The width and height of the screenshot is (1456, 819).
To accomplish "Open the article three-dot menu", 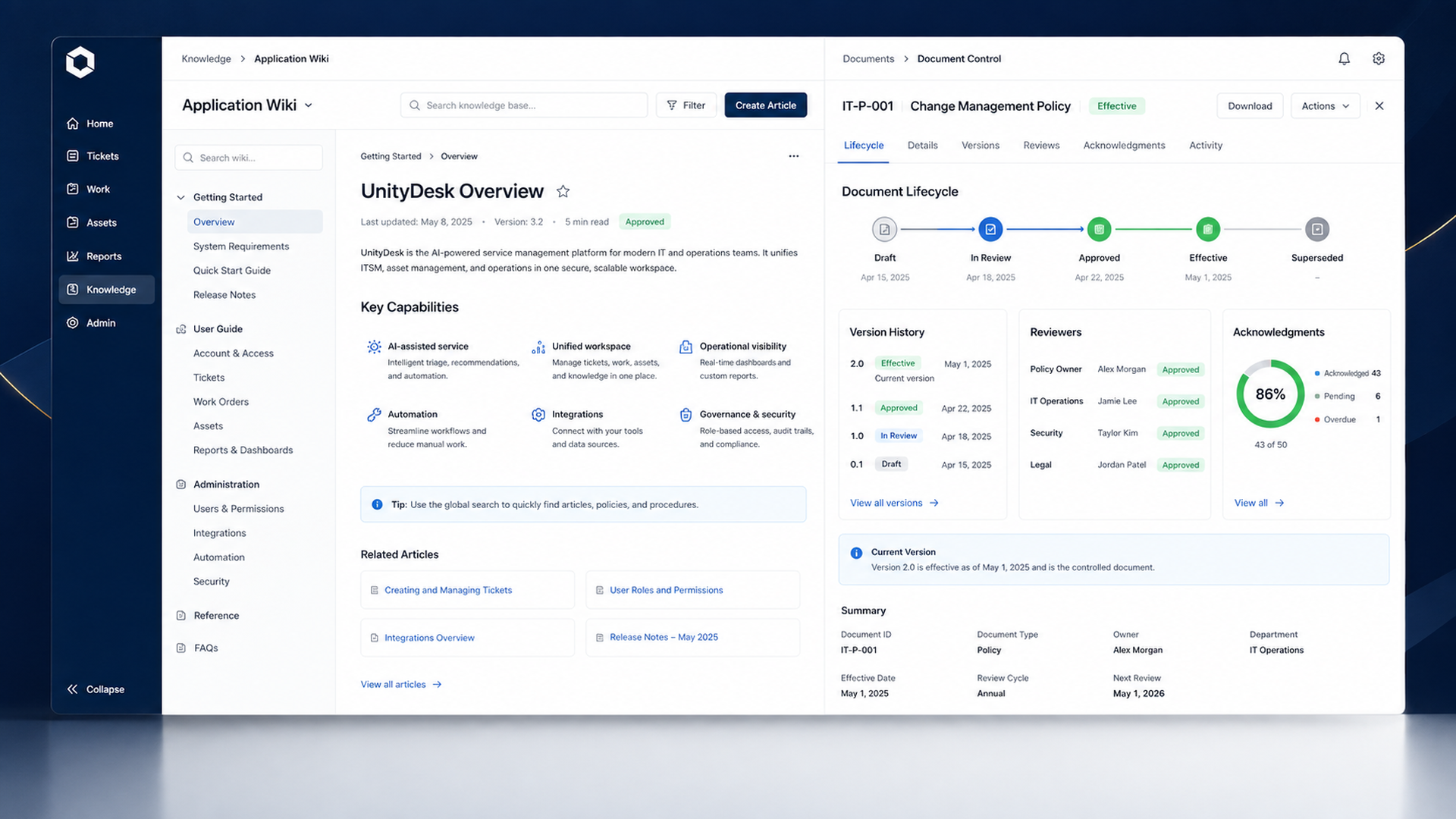I will pyautogui.click(x=793, y=156).
